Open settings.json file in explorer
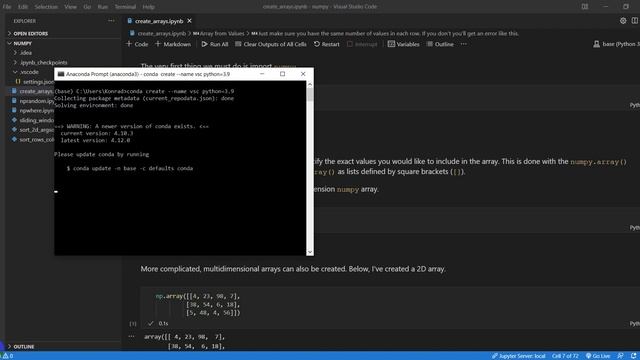Image resolution: width=640 pixels, height=360 pixels. tap(35, 82)
